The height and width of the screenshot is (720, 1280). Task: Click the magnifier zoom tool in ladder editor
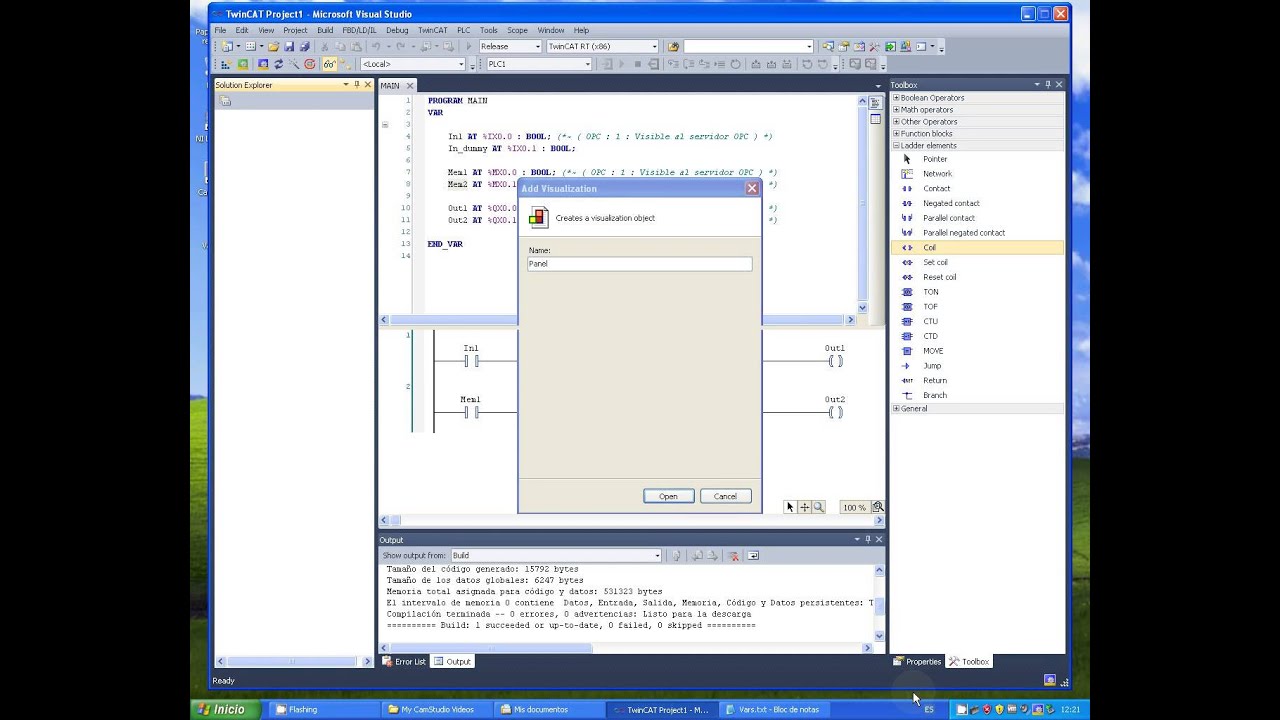pos(818,507)
